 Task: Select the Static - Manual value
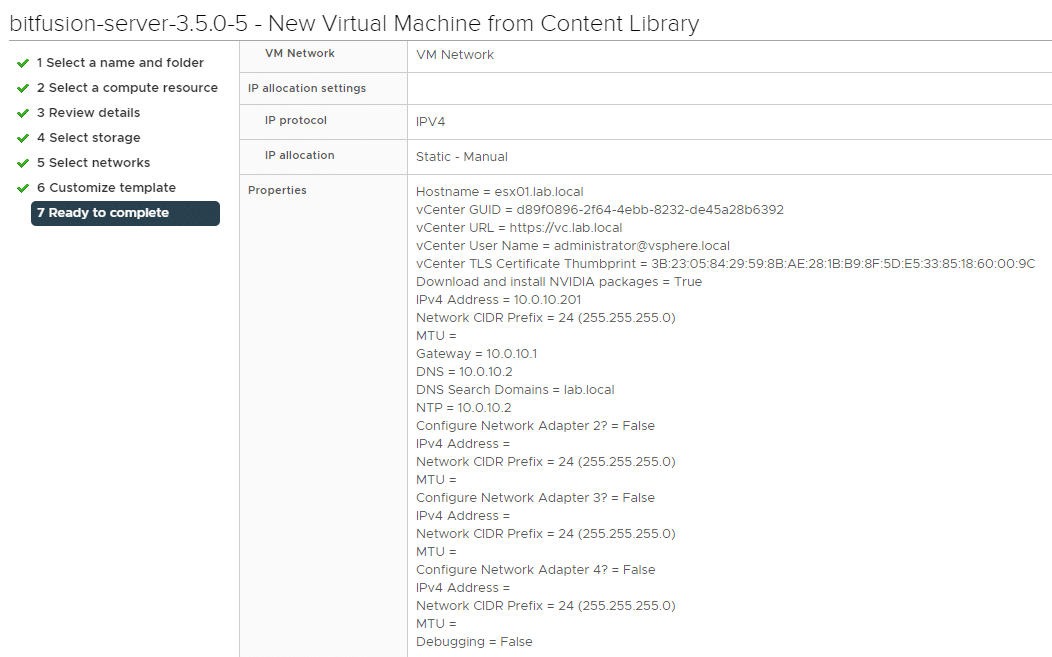462,156
